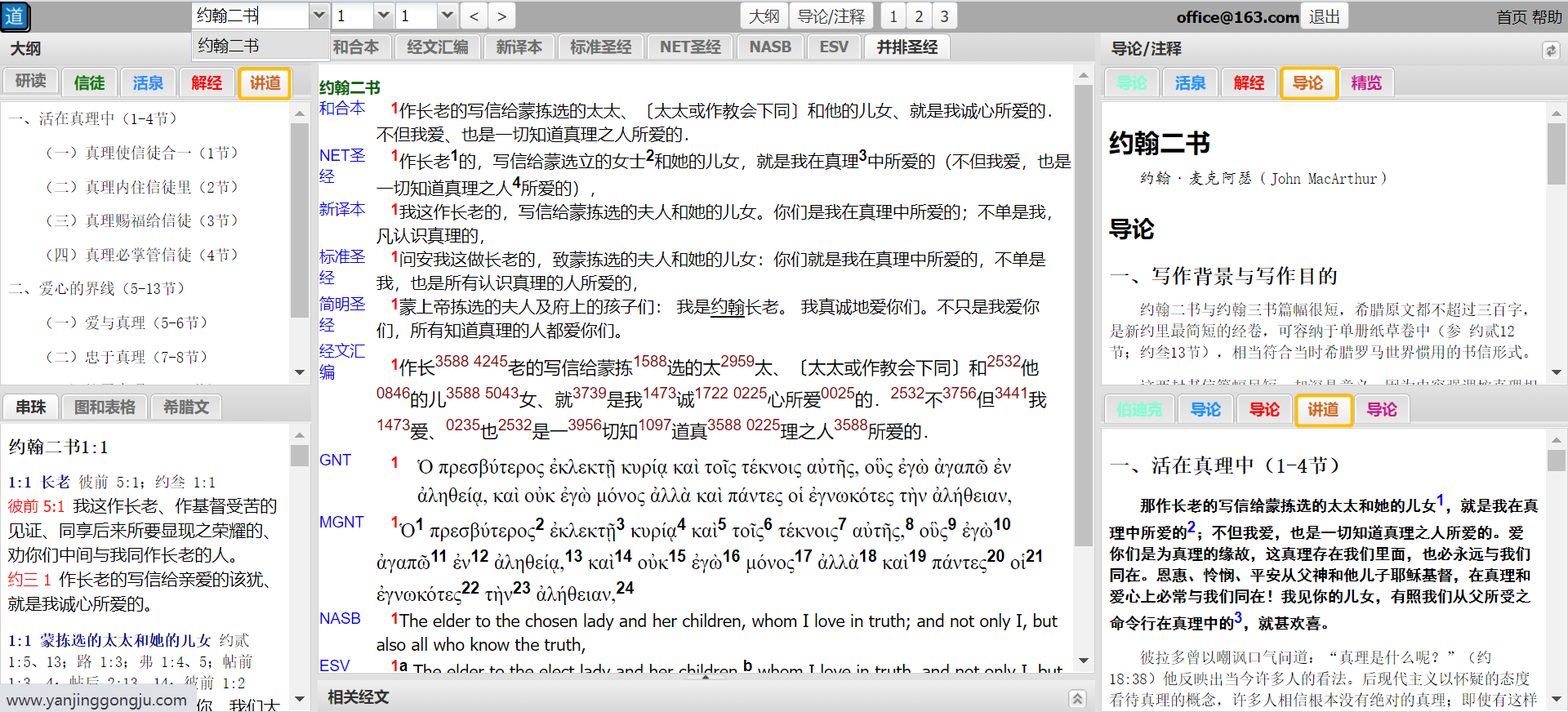
Task: Click the 道 app logo icon
Action: pos(16,16)
